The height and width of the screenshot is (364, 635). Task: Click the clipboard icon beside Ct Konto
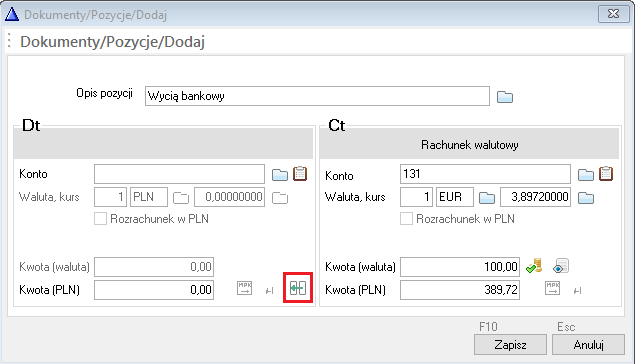click(x=606, y=174)
